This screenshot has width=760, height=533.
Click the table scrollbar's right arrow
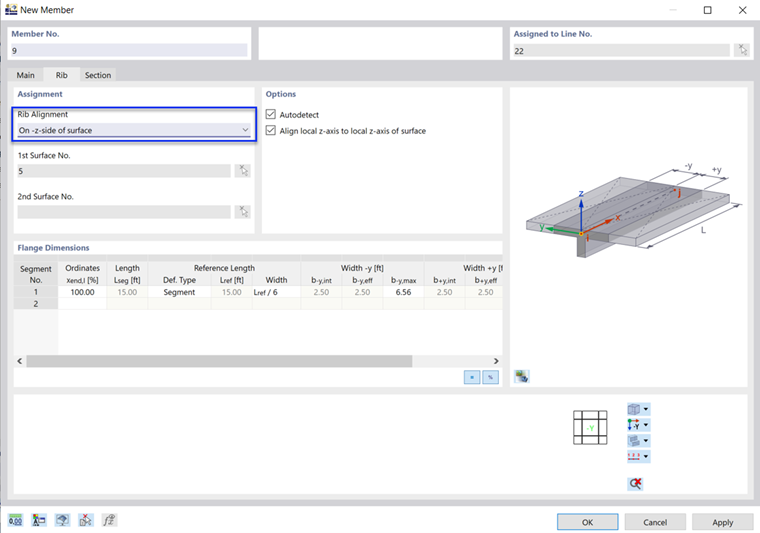click(496, 361)
